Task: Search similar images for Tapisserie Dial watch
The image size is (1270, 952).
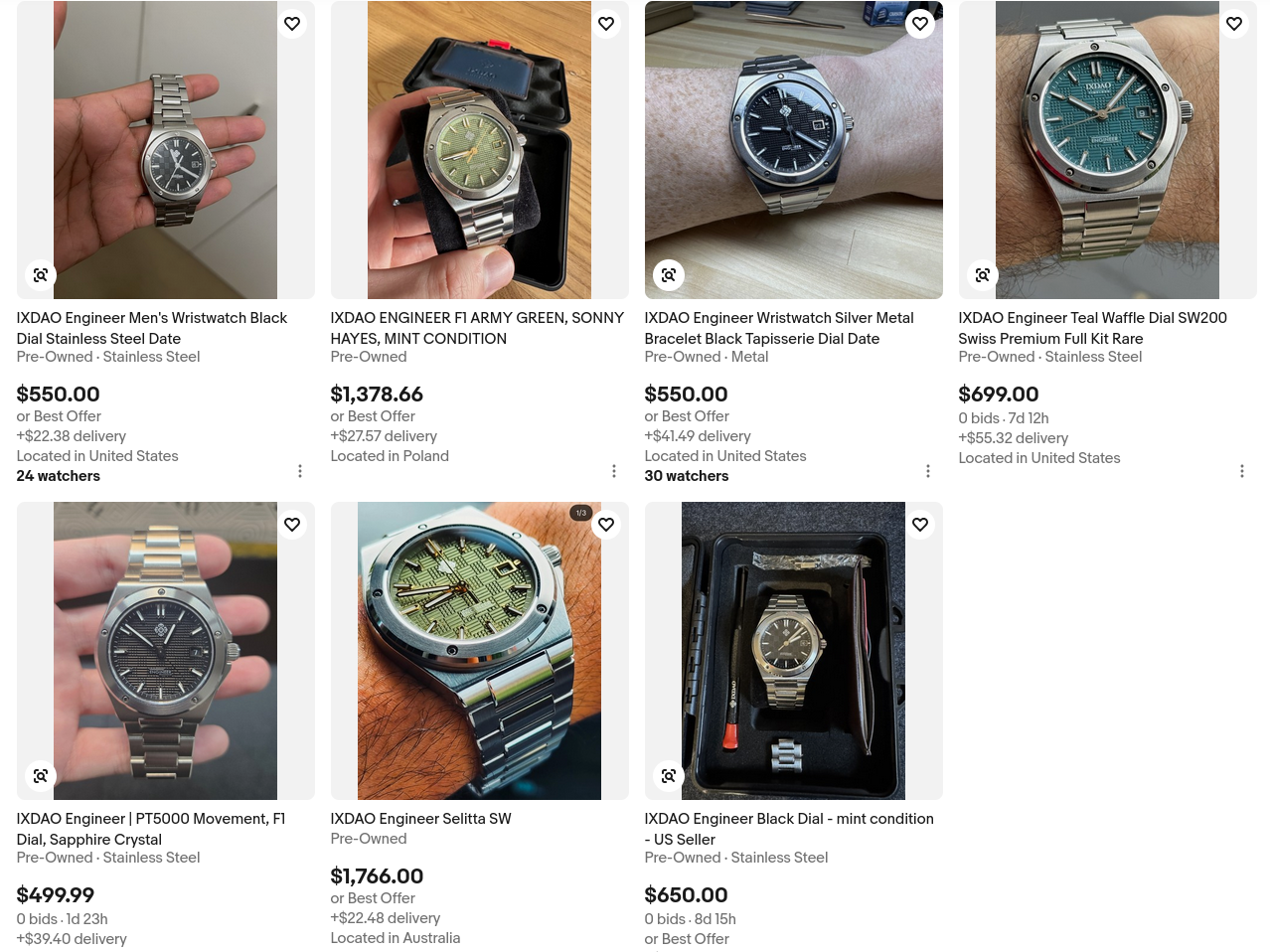Action: pyautogui.click(x=669, y=275)
